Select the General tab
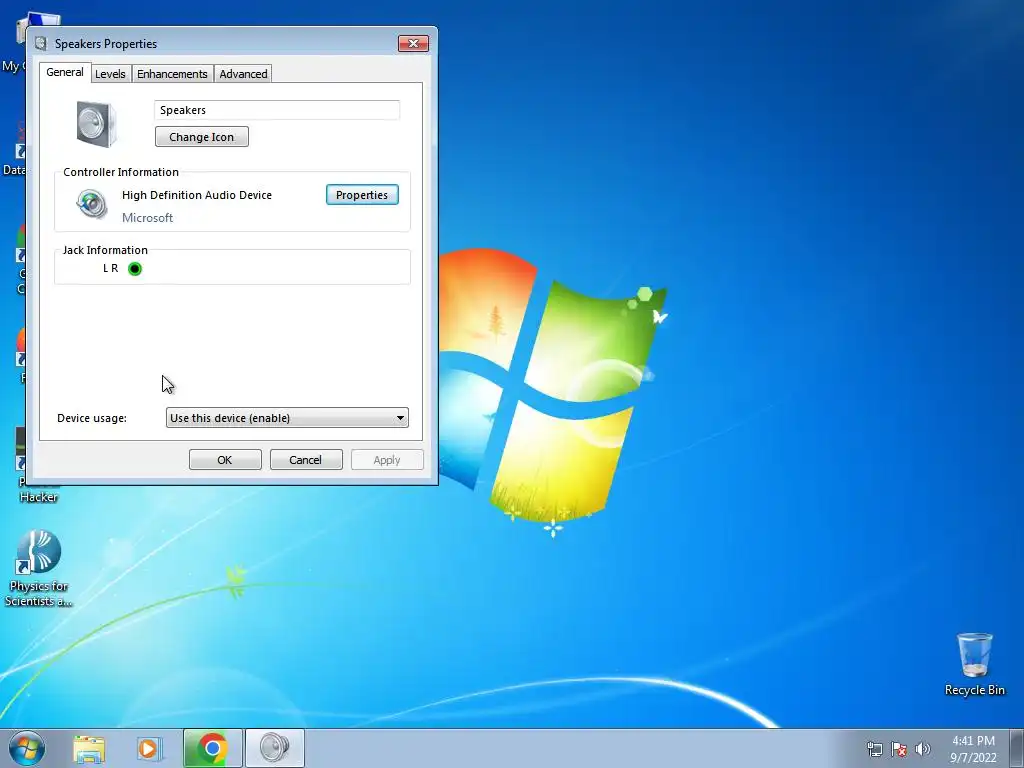 pos(65,72)
